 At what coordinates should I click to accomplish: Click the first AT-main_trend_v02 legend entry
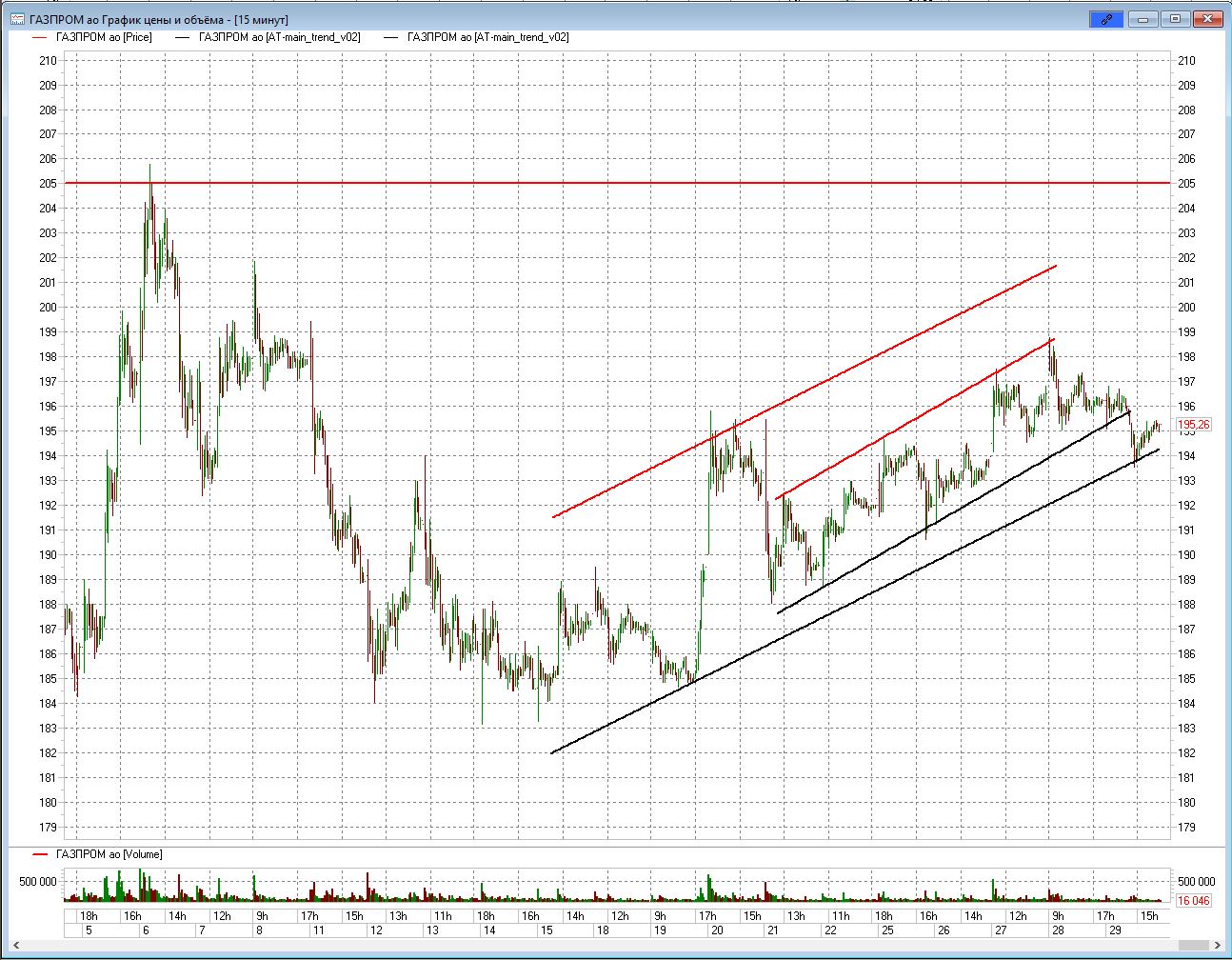[279, 37]
